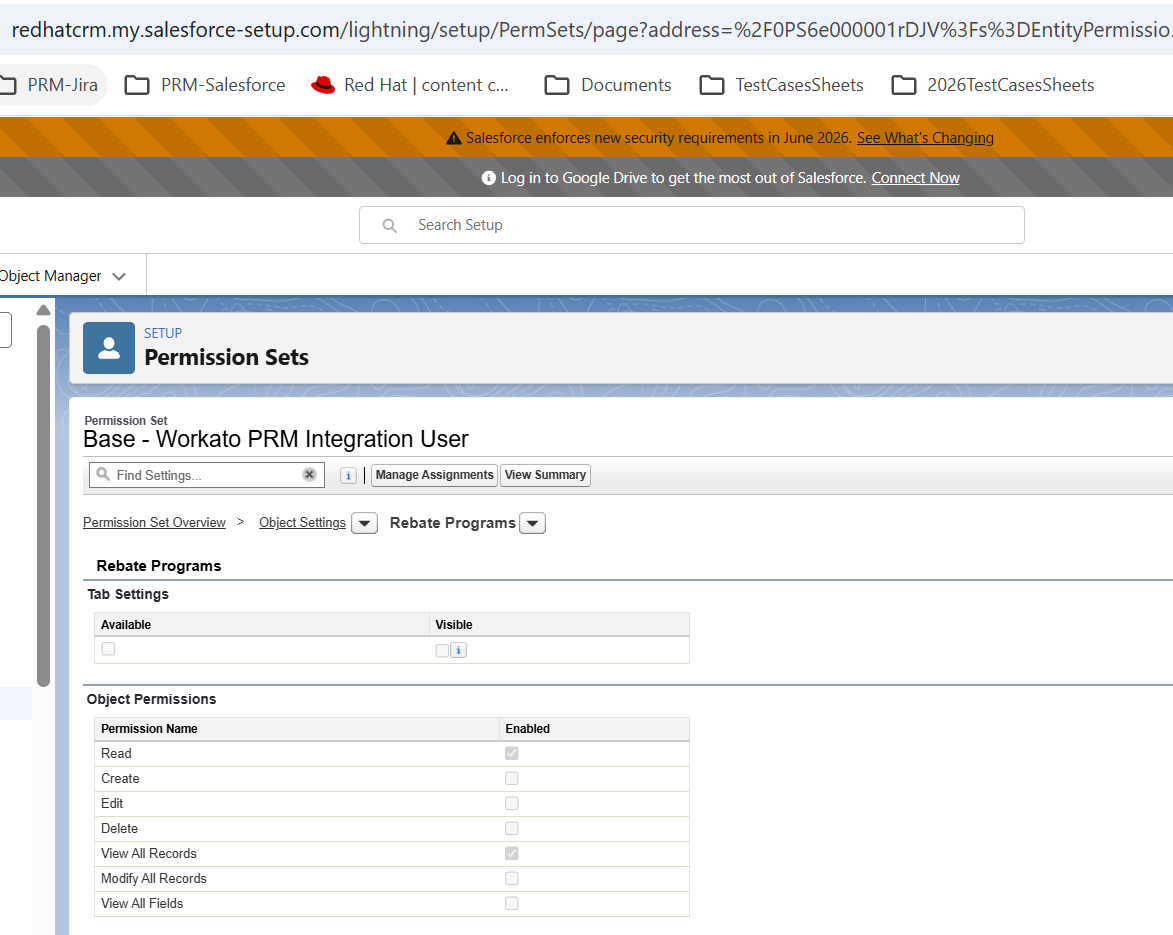
Task: Click the info icon next to Visible checkbox
Action: click(459, 650)
